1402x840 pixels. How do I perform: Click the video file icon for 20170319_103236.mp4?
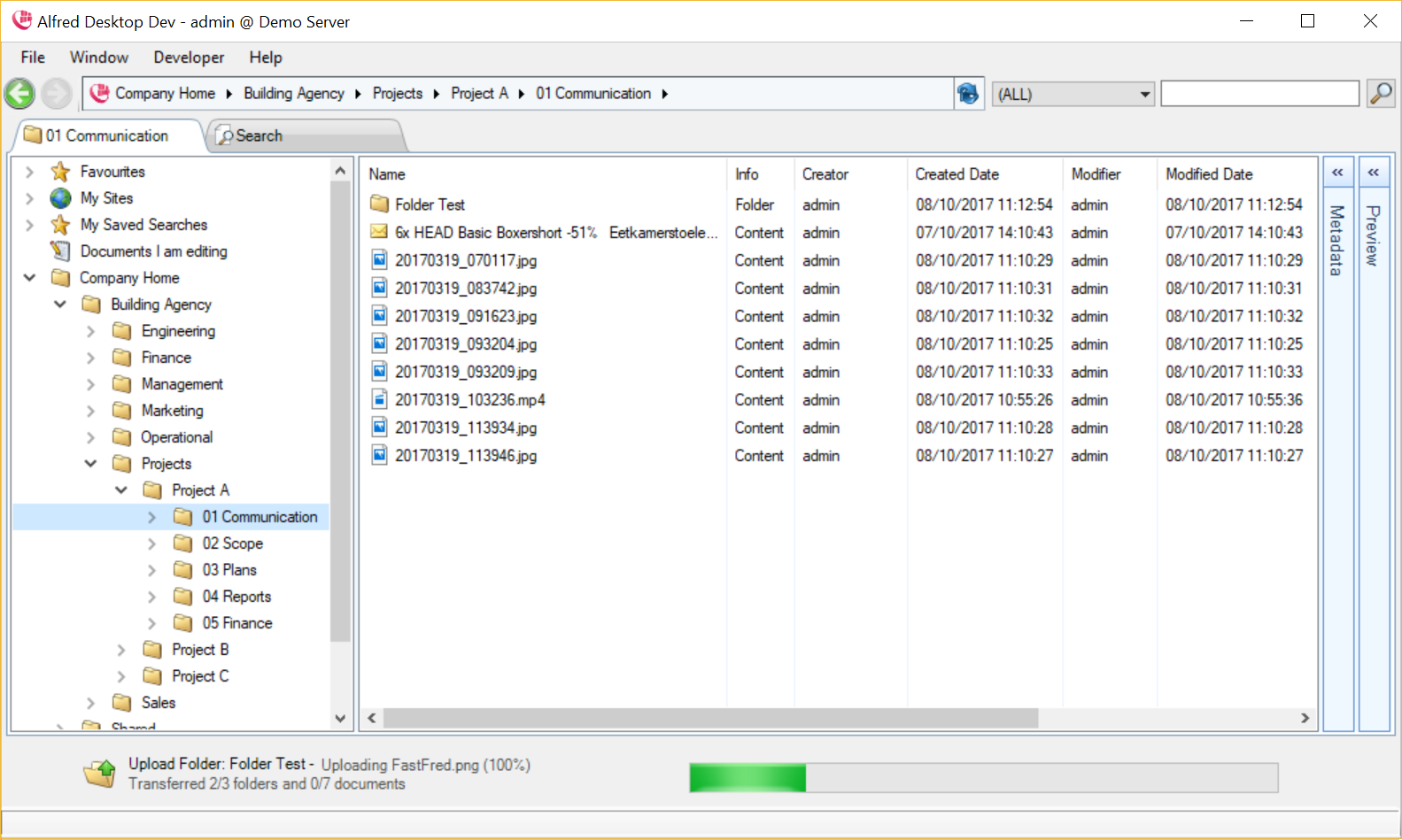coord(379,400)
